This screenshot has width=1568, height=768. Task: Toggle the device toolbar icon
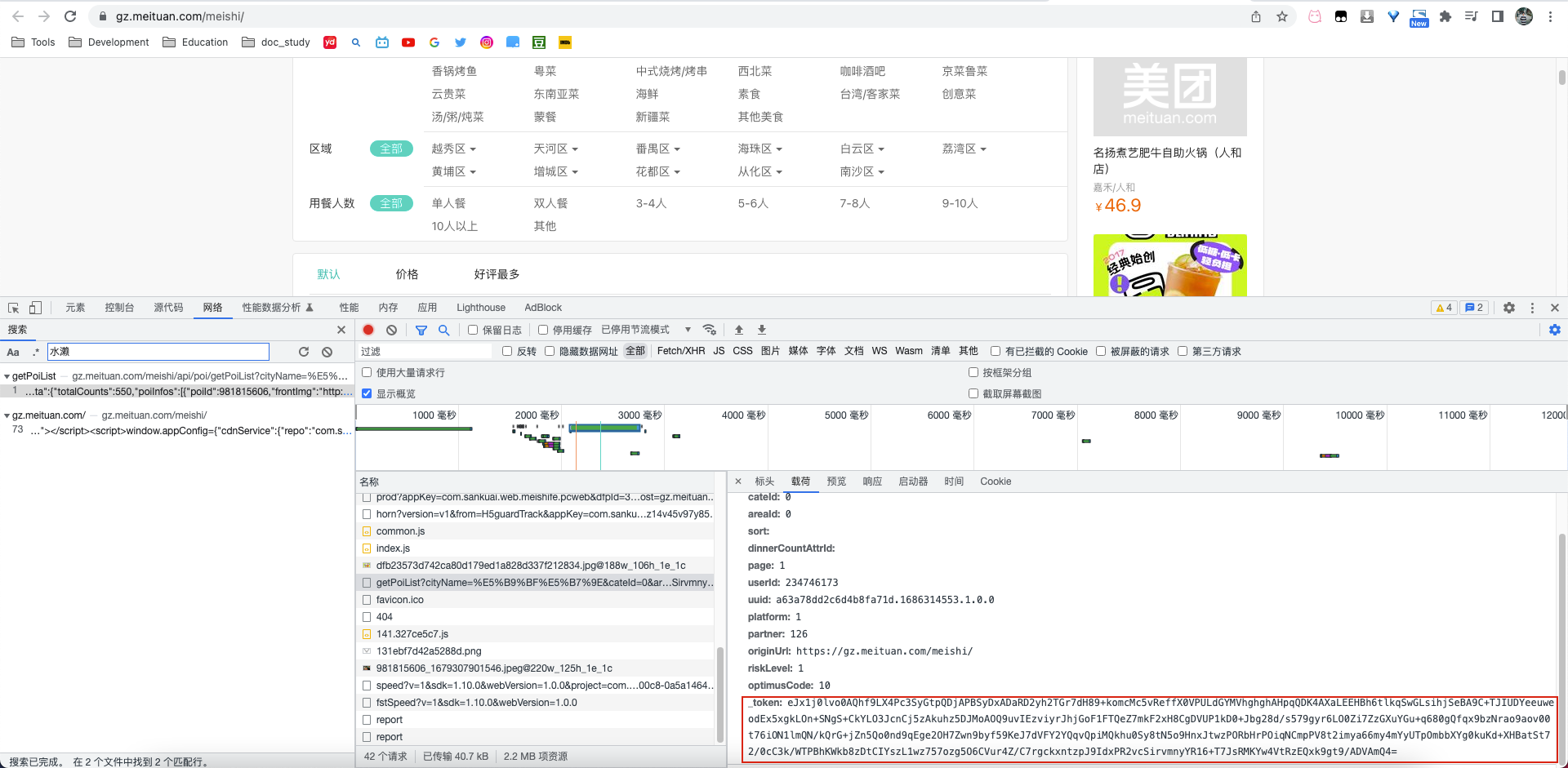coord(35,308)
